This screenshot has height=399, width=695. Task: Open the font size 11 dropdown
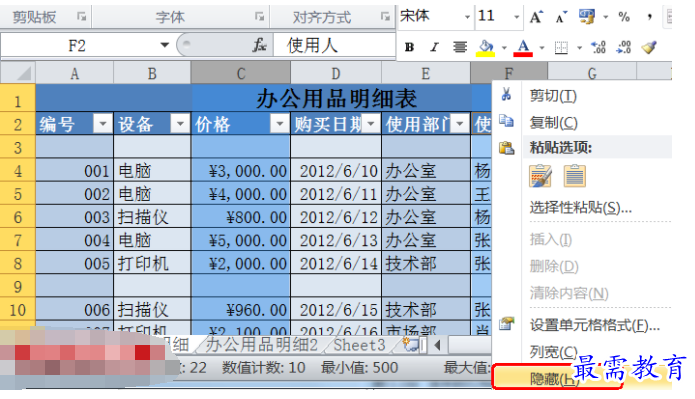click(x=516, y=17)
